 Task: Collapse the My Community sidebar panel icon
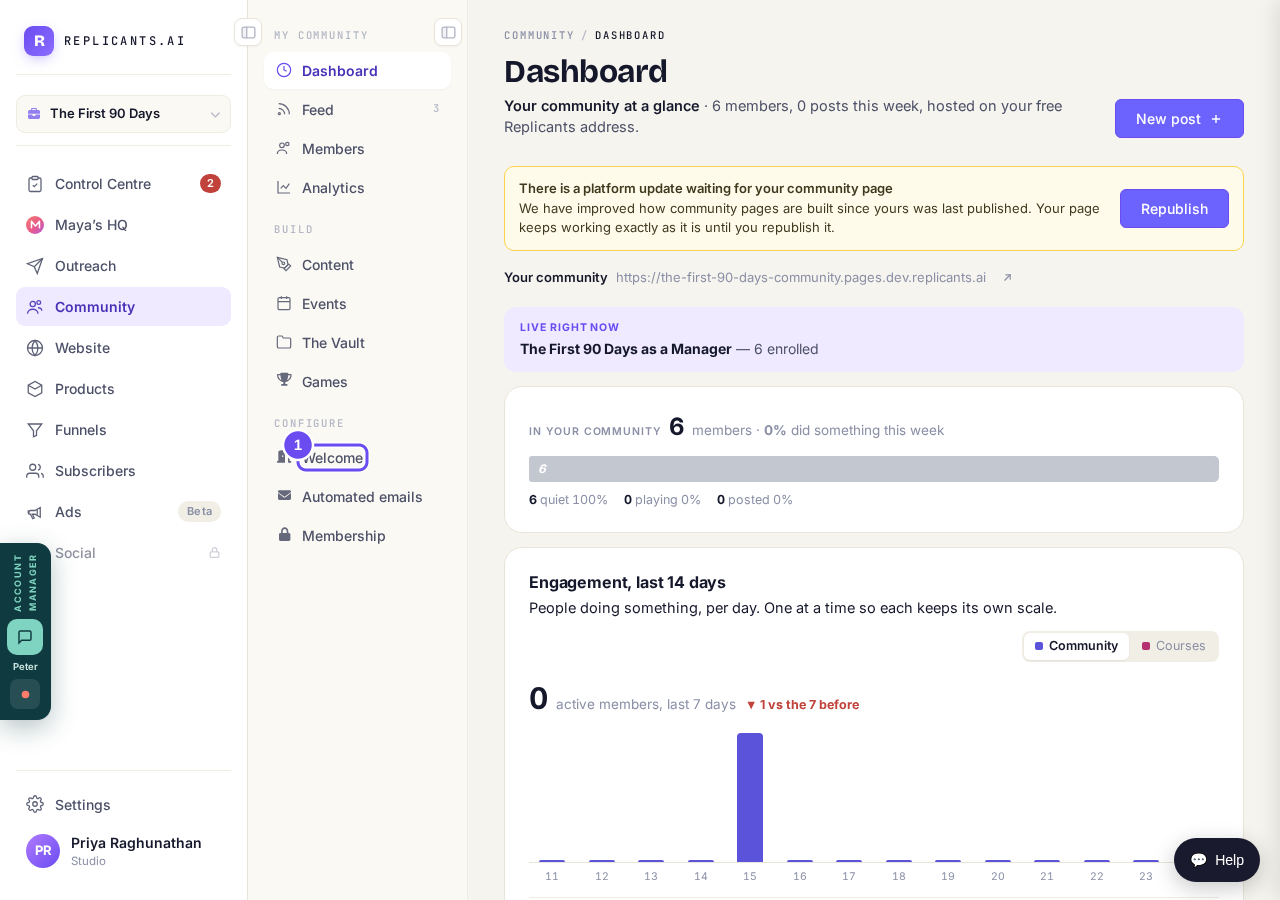pyautogui.click(x=448, y=32)
